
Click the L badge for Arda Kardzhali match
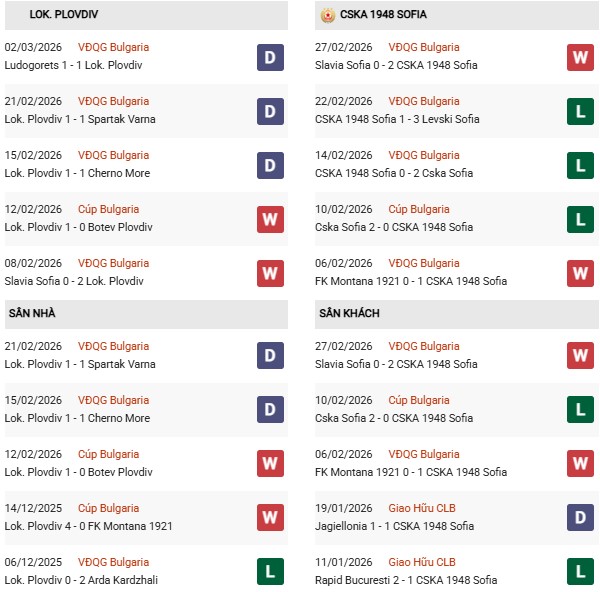(x=270, y=572)
